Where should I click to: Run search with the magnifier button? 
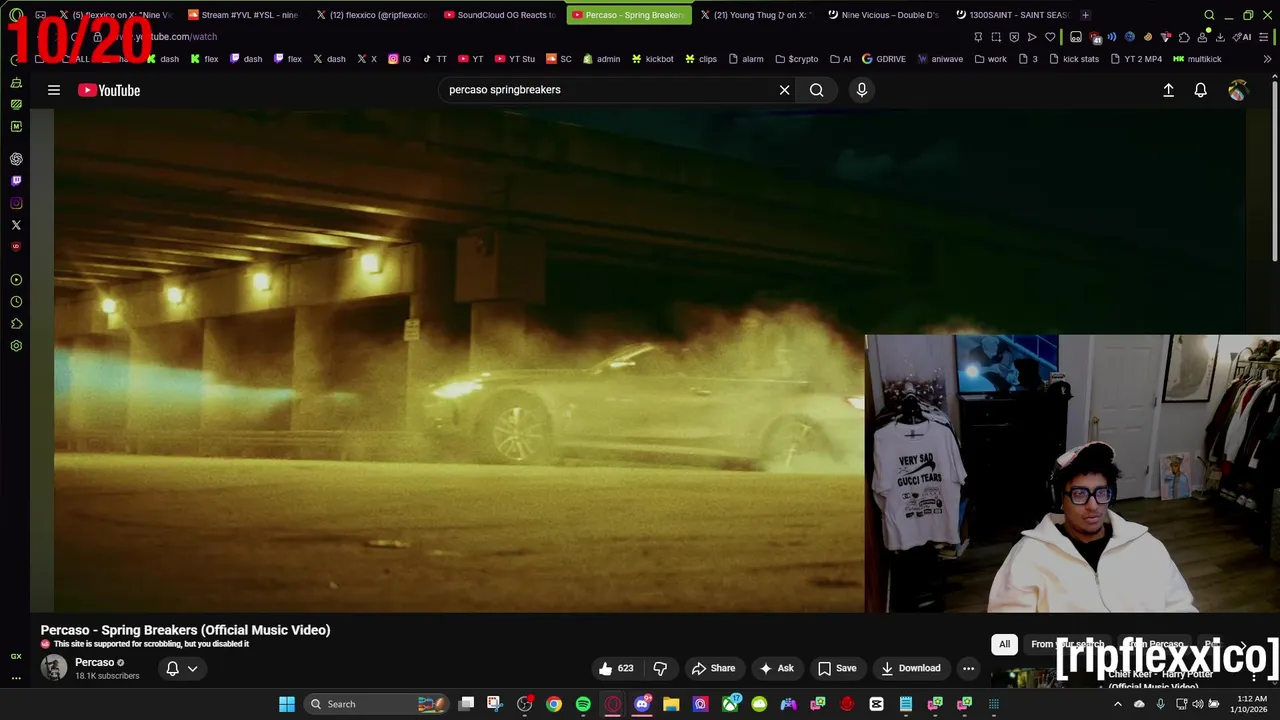pyautogui.click(x=817, y=90)
